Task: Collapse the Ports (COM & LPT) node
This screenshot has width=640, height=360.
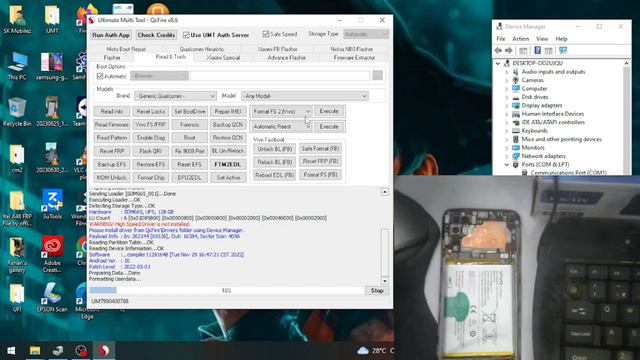Action: pyautogui.click(x=507, y=164)
